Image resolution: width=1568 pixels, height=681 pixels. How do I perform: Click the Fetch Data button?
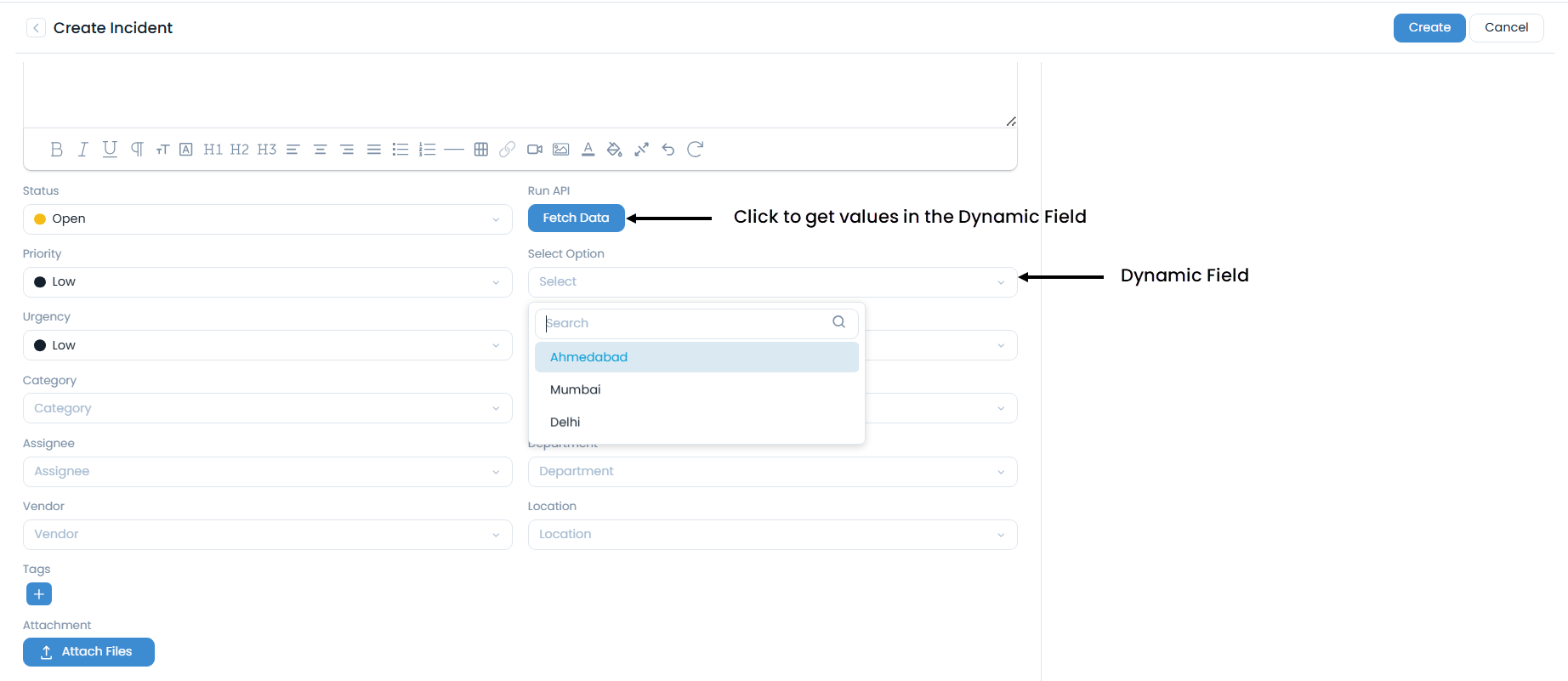tap(576, 218)
